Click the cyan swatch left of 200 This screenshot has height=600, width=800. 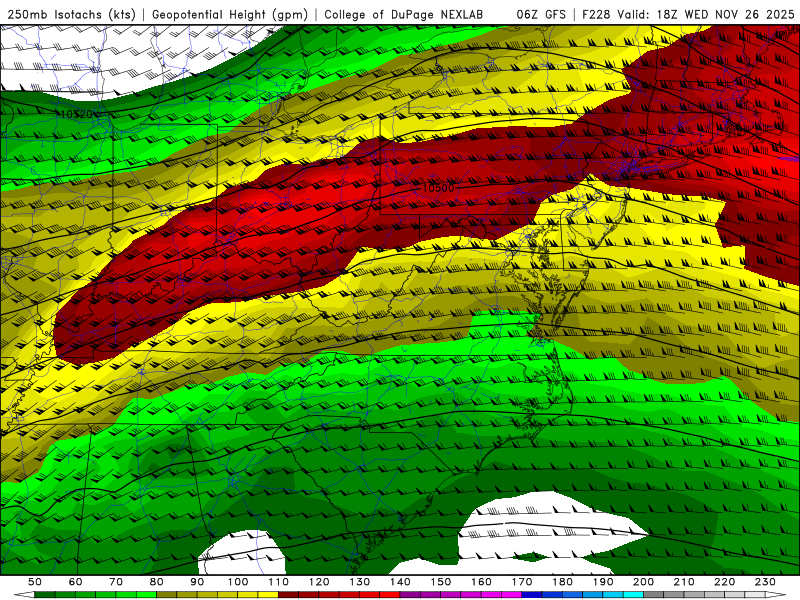[x=633, y=595]
